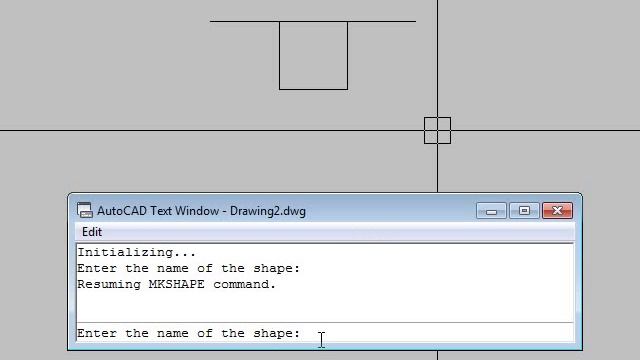Maximize the AutoCAD Text Window
The width and height of the screenshot is (640, 360).
click(x=524, y=211)
